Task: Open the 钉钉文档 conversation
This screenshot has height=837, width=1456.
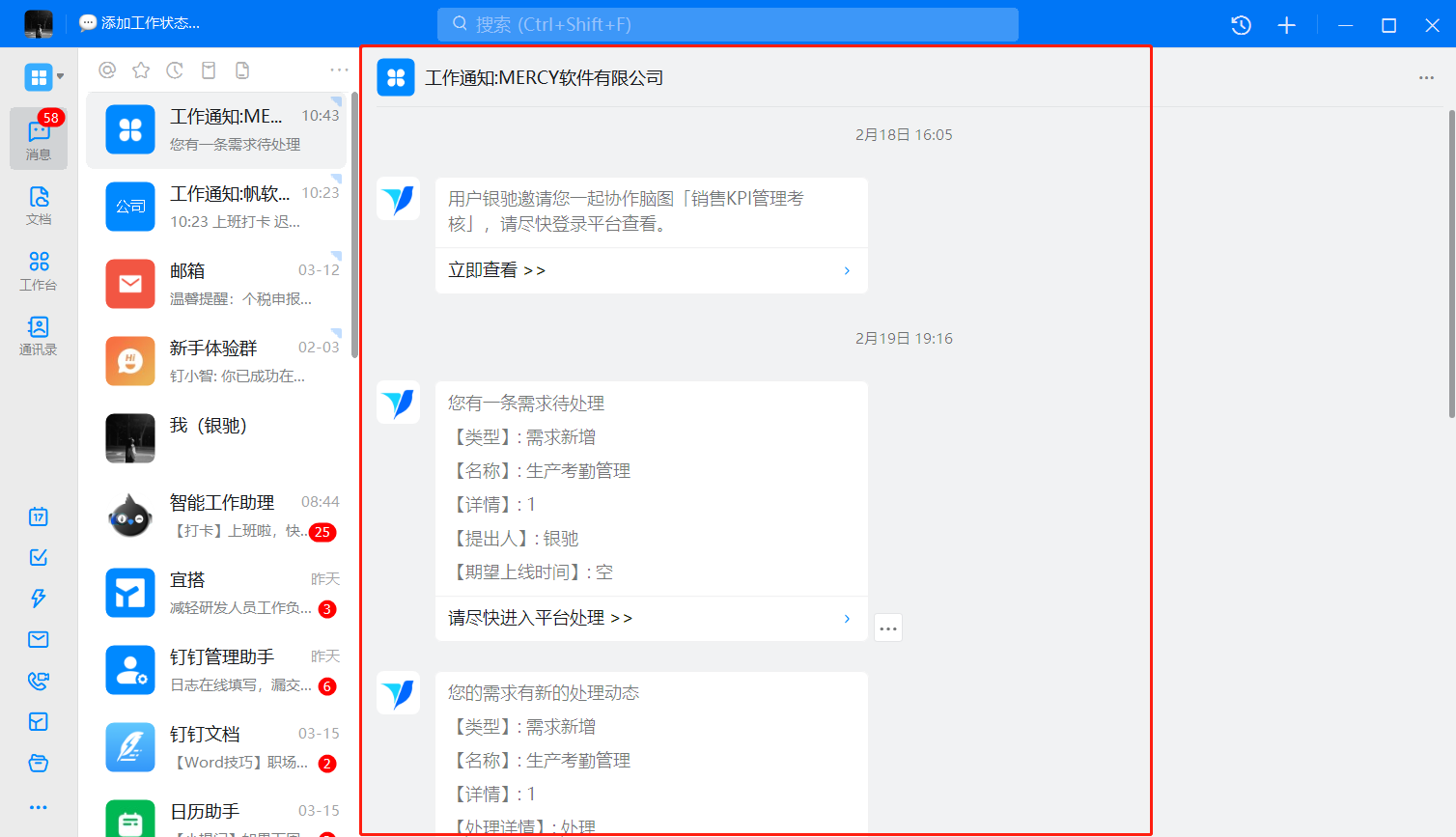Action: coord(216,747)
